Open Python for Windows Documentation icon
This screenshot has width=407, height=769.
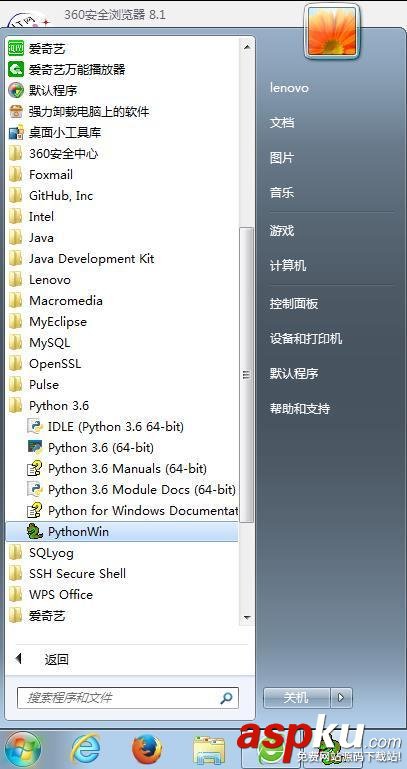point(35,511)
